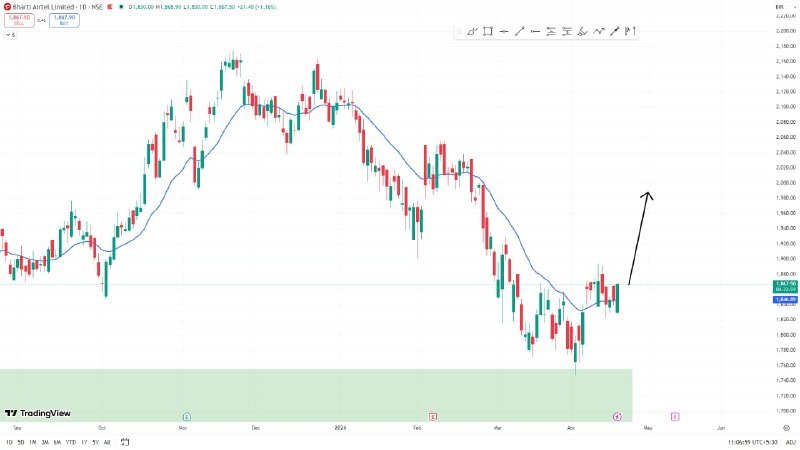Select the 6M date range
Image resolution: width=800 pixels, height=450 pixels.
click(x=57, y=442)
